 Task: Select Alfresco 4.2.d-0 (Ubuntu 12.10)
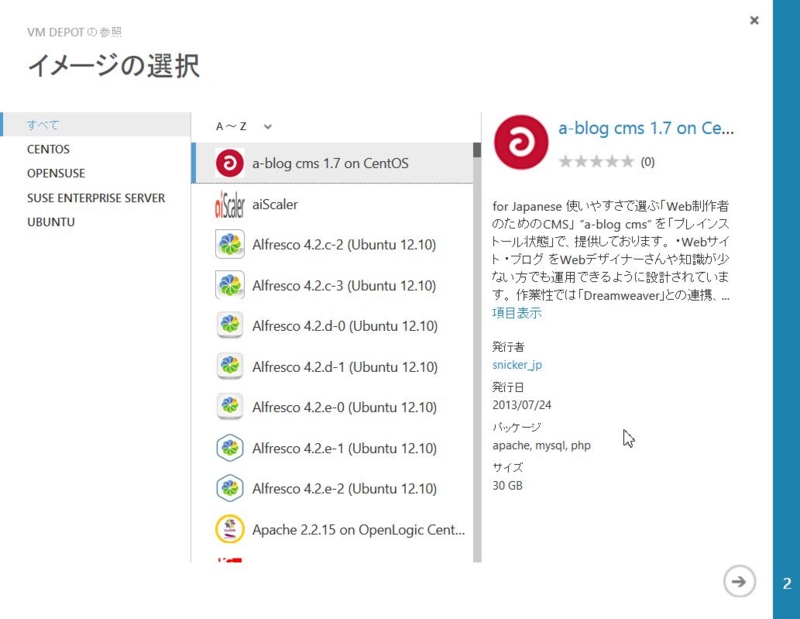pyautogui.click(x=333, y=326)
